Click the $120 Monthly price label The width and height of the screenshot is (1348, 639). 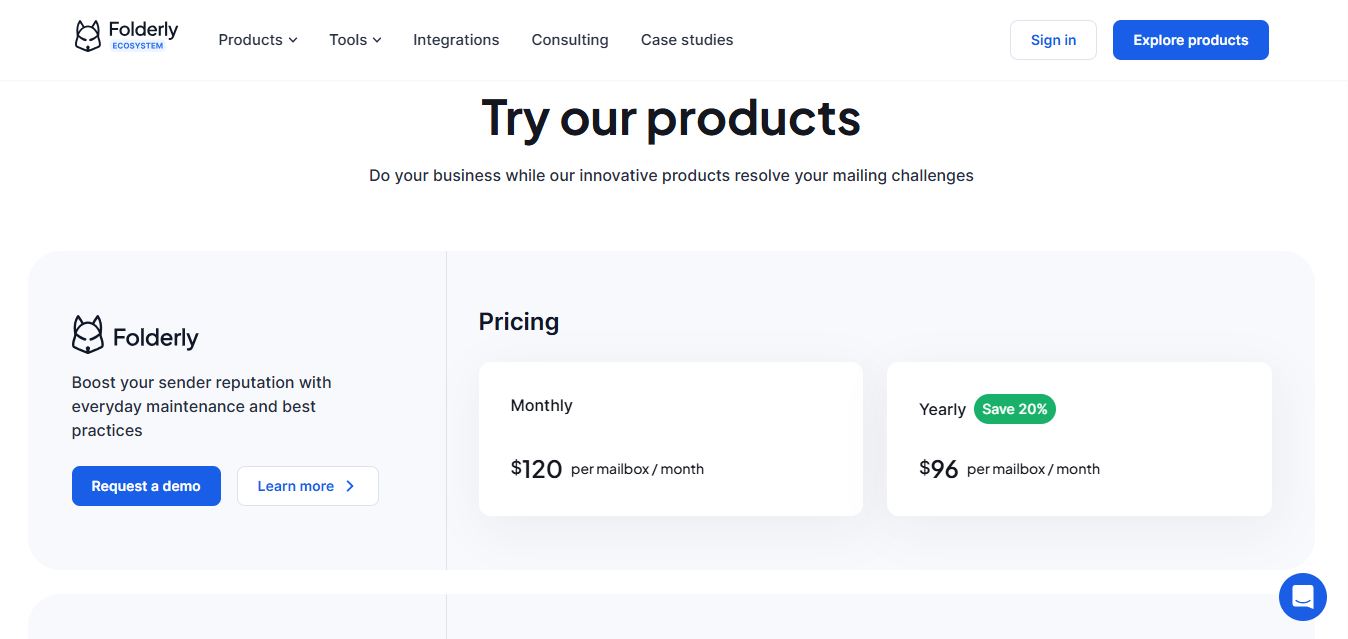pyautogui.click(x=536, y=467)
